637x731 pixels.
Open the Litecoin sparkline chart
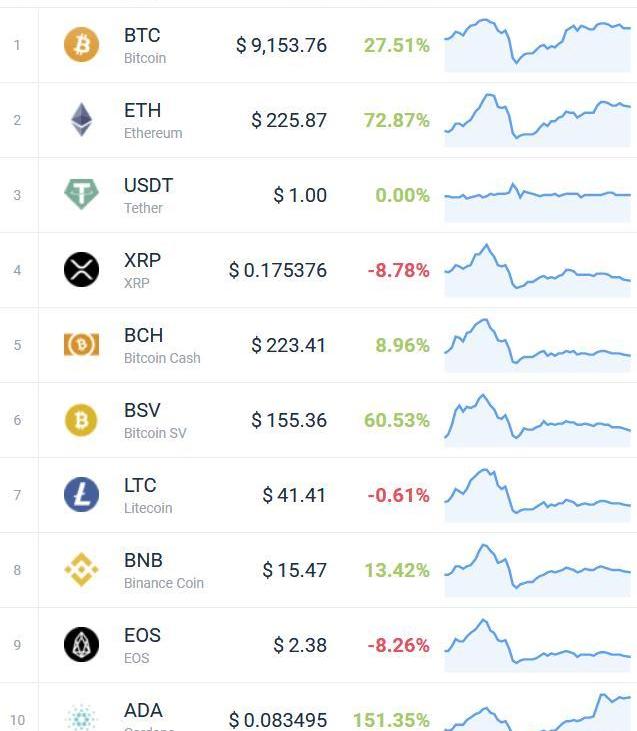(x=537, y=494)
